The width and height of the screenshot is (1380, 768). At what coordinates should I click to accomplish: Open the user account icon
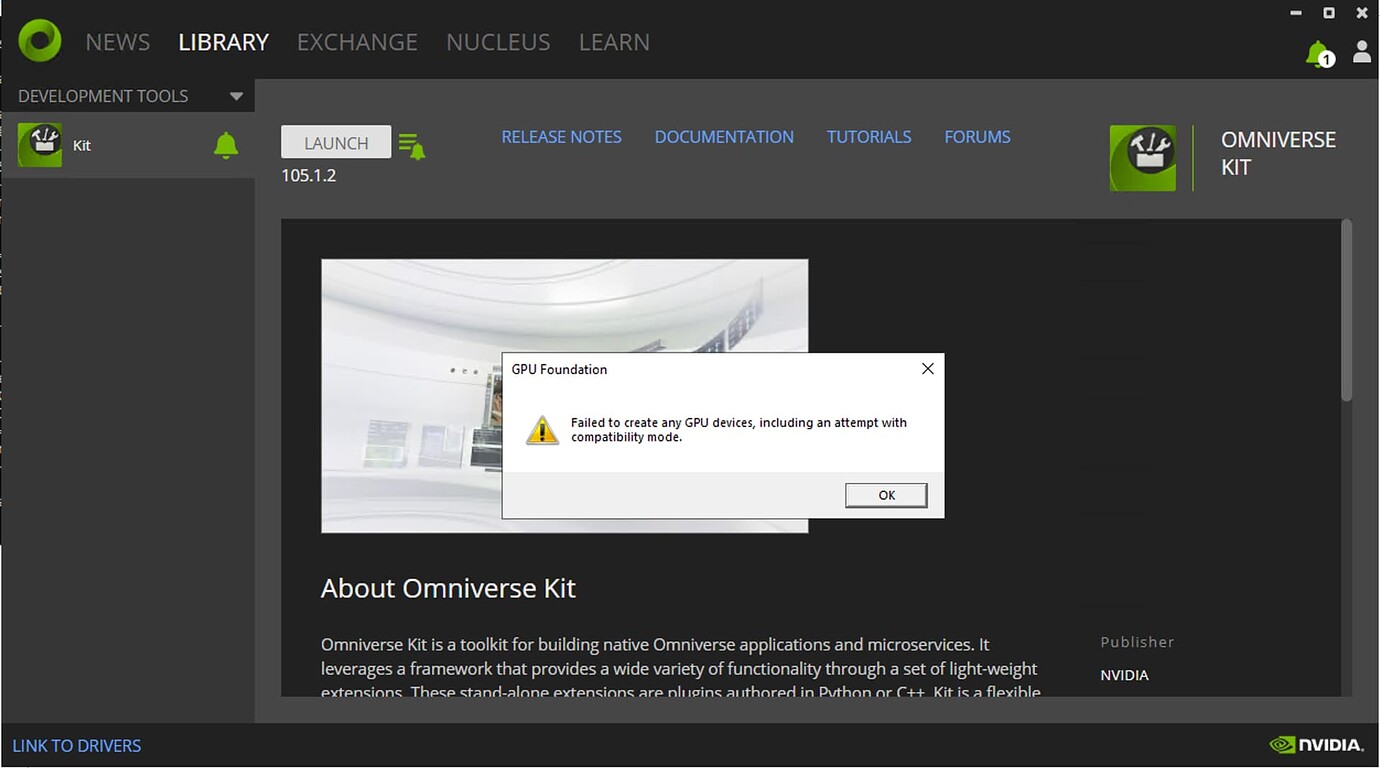[1361, 52]
